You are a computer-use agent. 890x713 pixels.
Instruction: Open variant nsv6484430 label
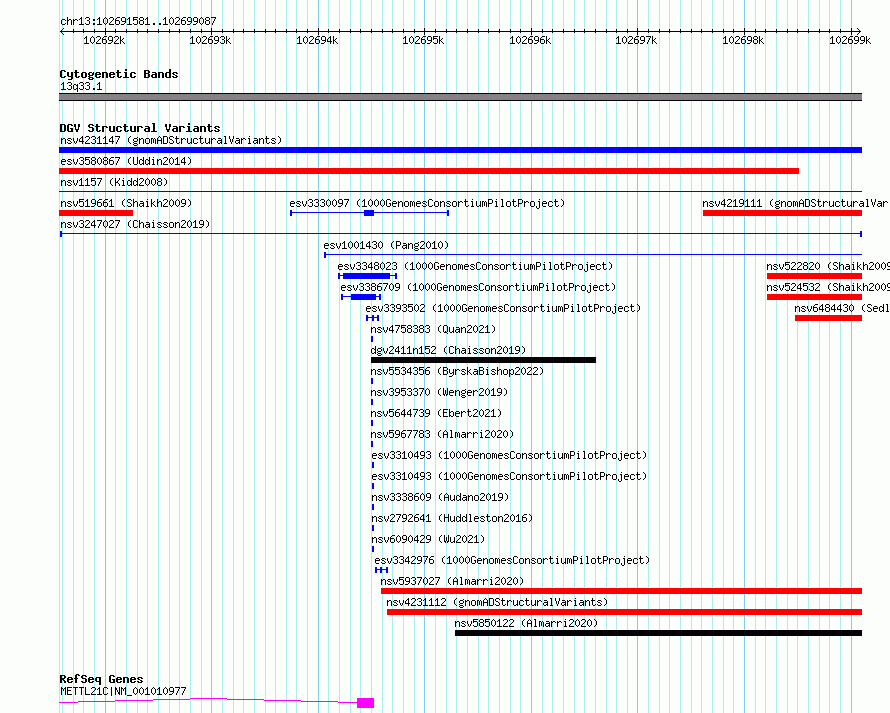(842, 308)
